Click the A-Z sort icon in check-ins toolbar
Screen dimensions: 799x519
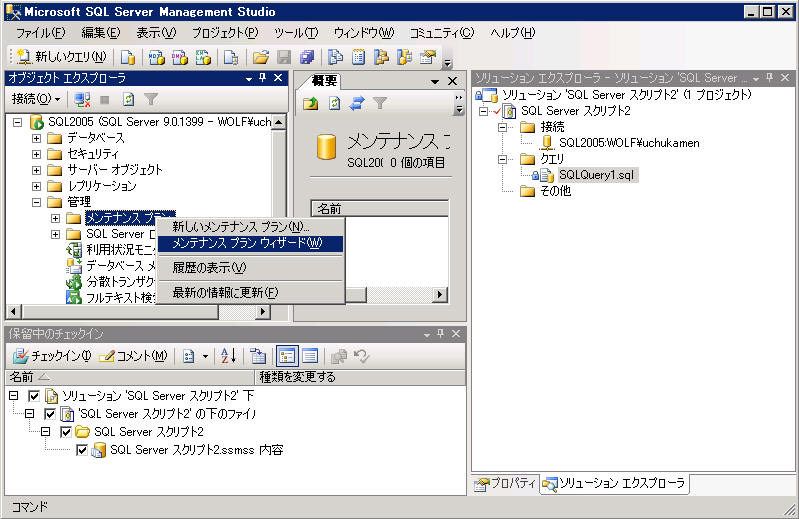[228, 356]
